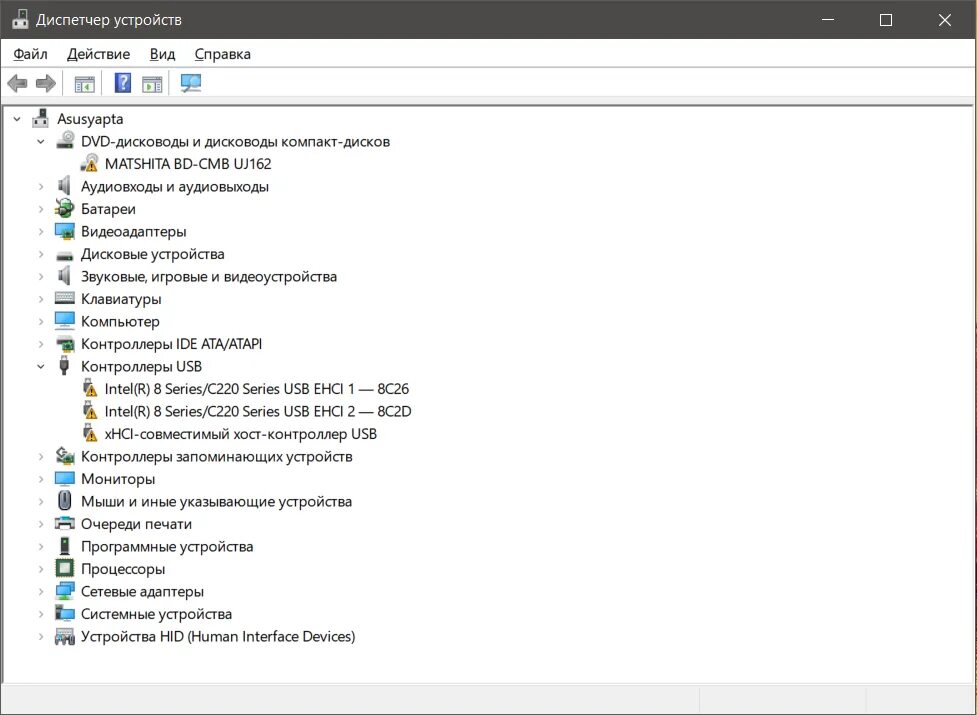Click the Видеоадаптеры display adapter icon

(x=64, y=231)
